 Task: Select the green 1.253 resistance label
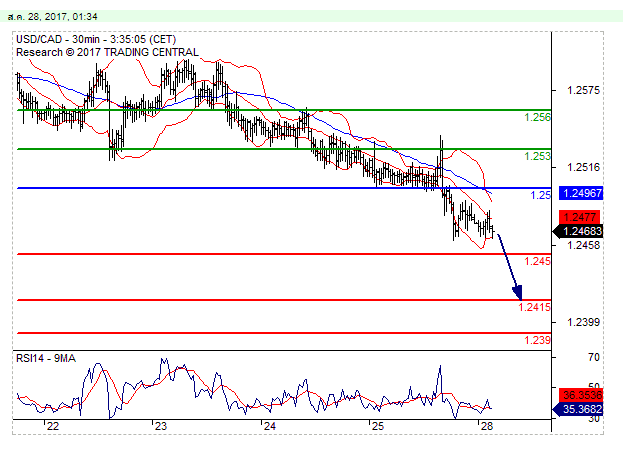tap(537, 156)
